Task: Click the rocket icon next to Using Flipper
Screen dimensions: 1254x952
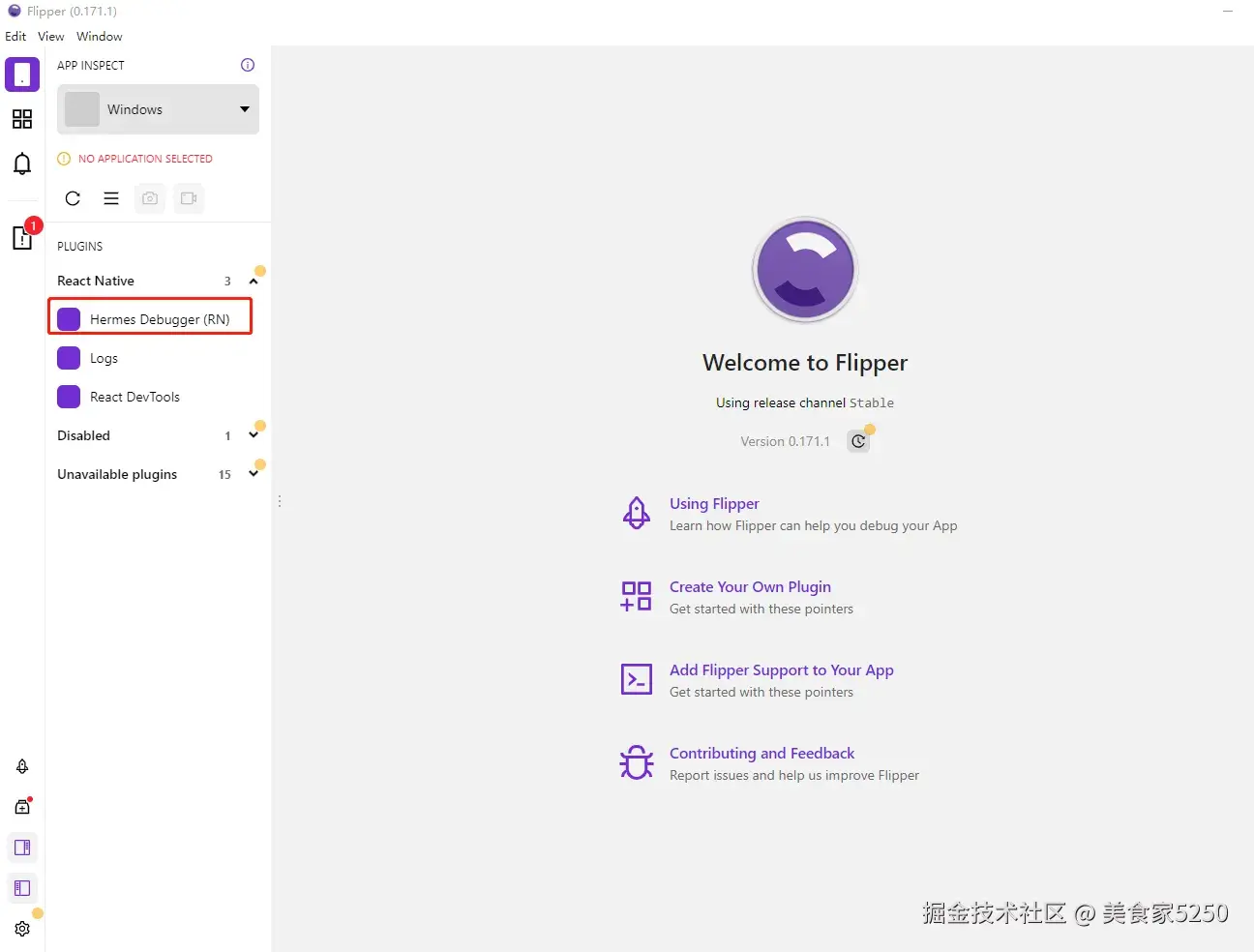Action: pyautogui.click(x=637, y=513)
